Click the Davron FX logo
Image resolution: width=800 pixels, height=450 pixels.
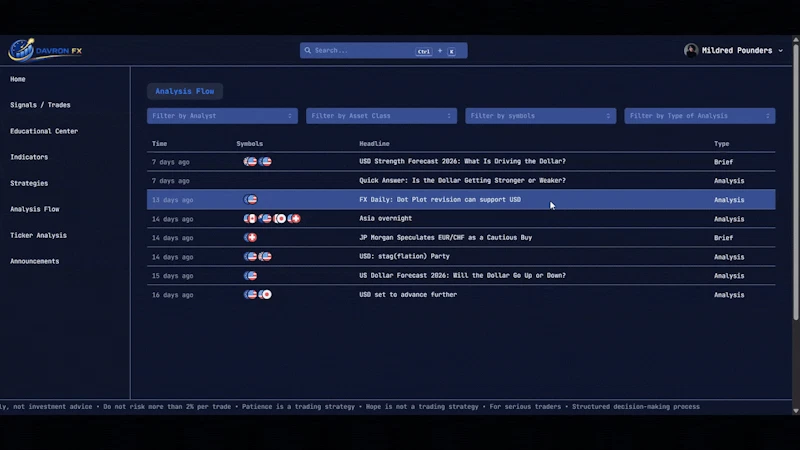tap(45, 50)
